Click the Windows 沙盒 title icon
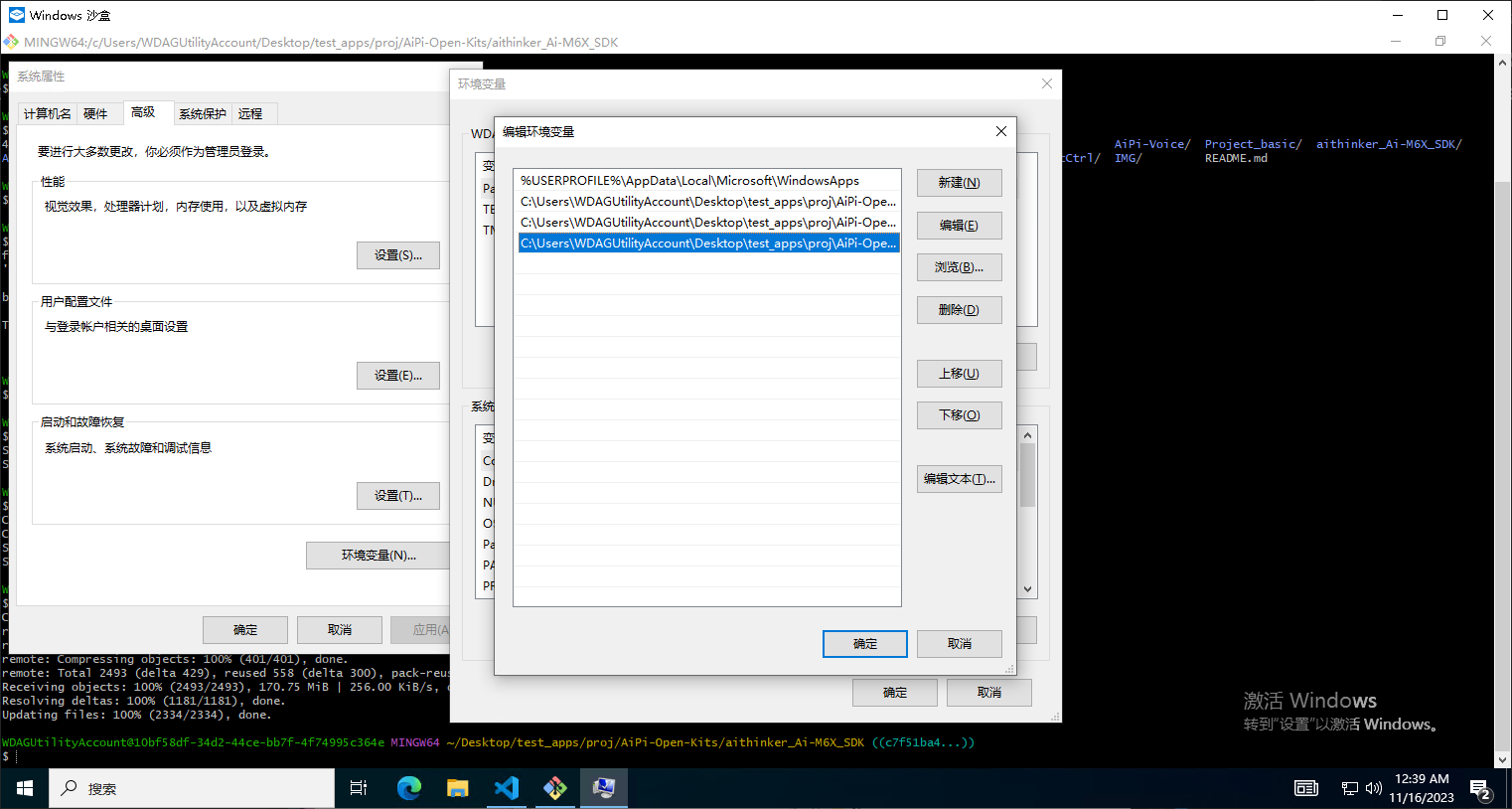Viewport: 1512px width, 809px height. click(x=16, y=15)
